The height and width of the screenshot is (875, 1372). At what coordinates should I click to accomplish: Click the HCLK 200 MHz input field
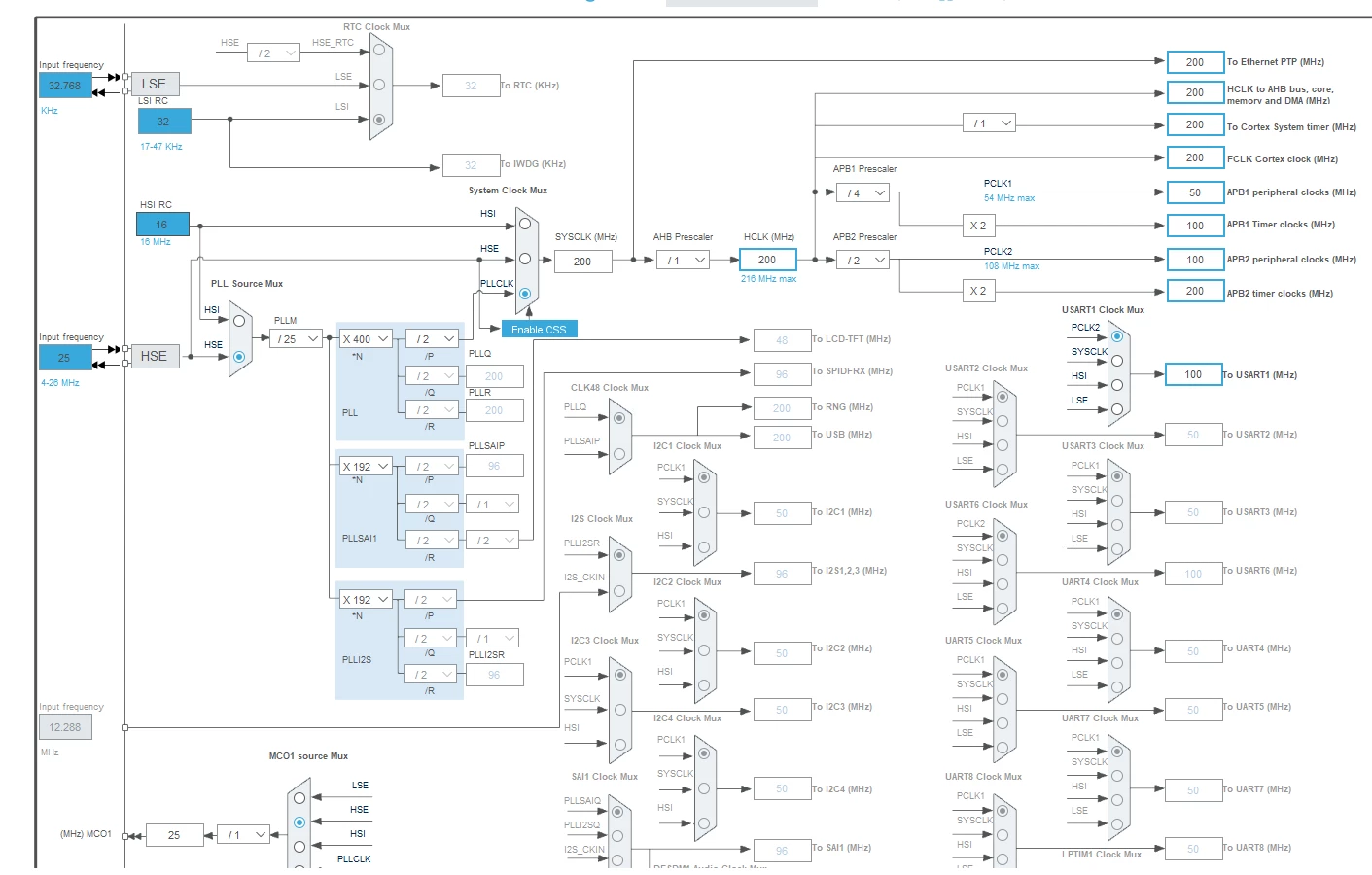tap(767, 261)
